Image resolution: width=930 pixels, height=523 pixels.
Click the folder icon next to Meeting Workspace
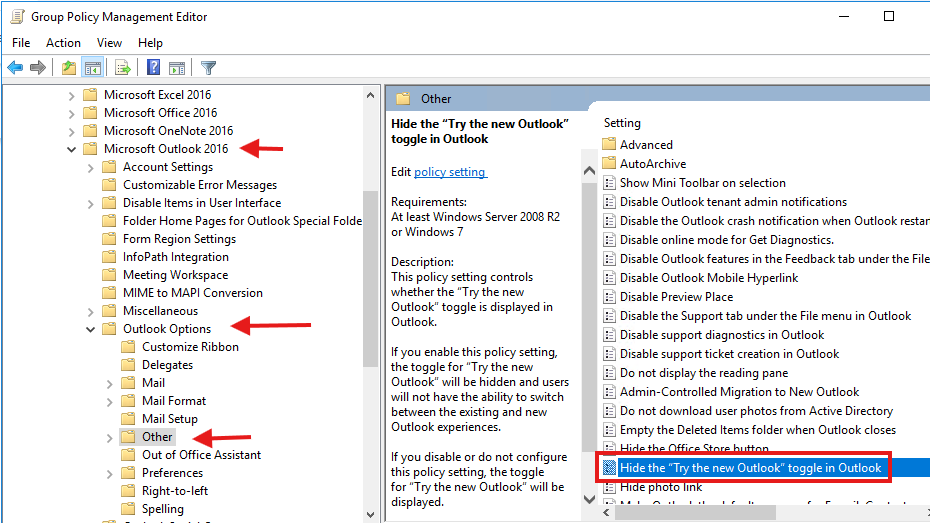(x=109, y=275)
